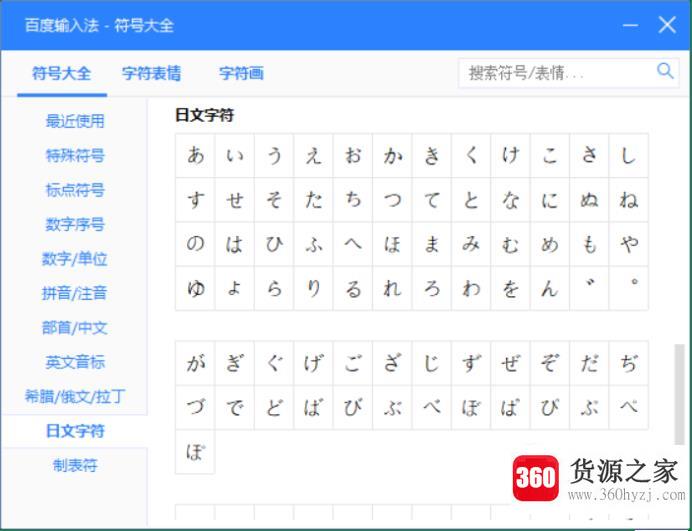692x531 pixels.
Task: Click the け character cell
Action: tap(511, 155)
